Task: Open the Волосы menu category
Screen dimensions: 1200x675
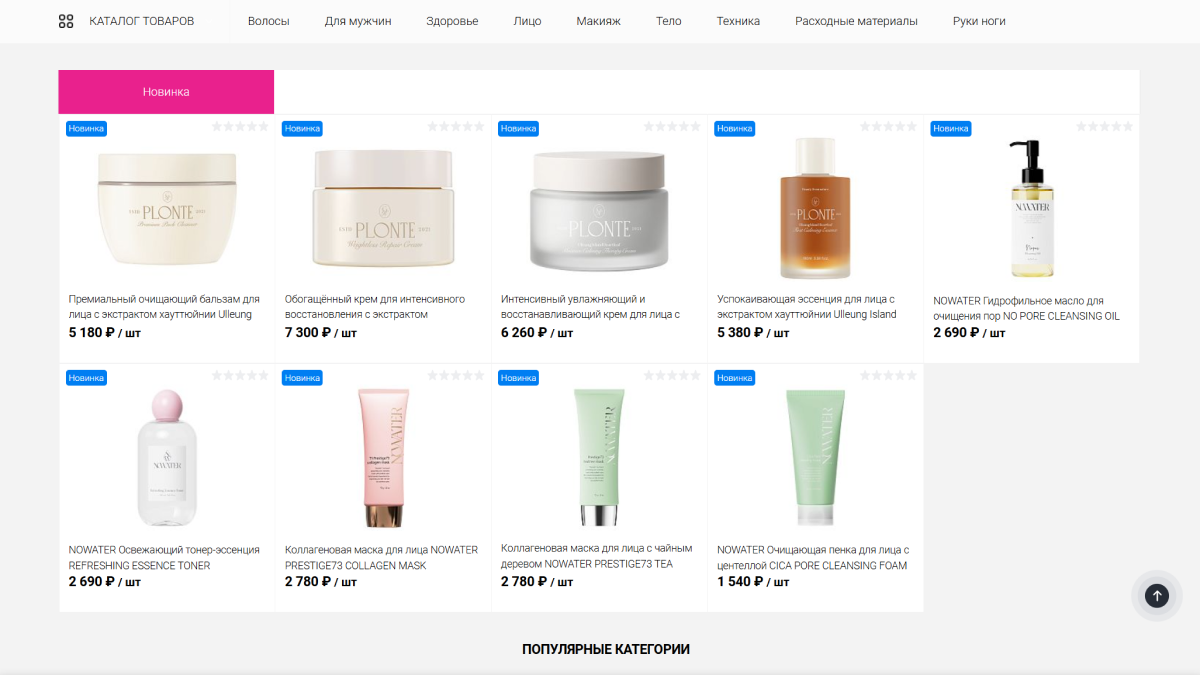Action: pos(269,21)
